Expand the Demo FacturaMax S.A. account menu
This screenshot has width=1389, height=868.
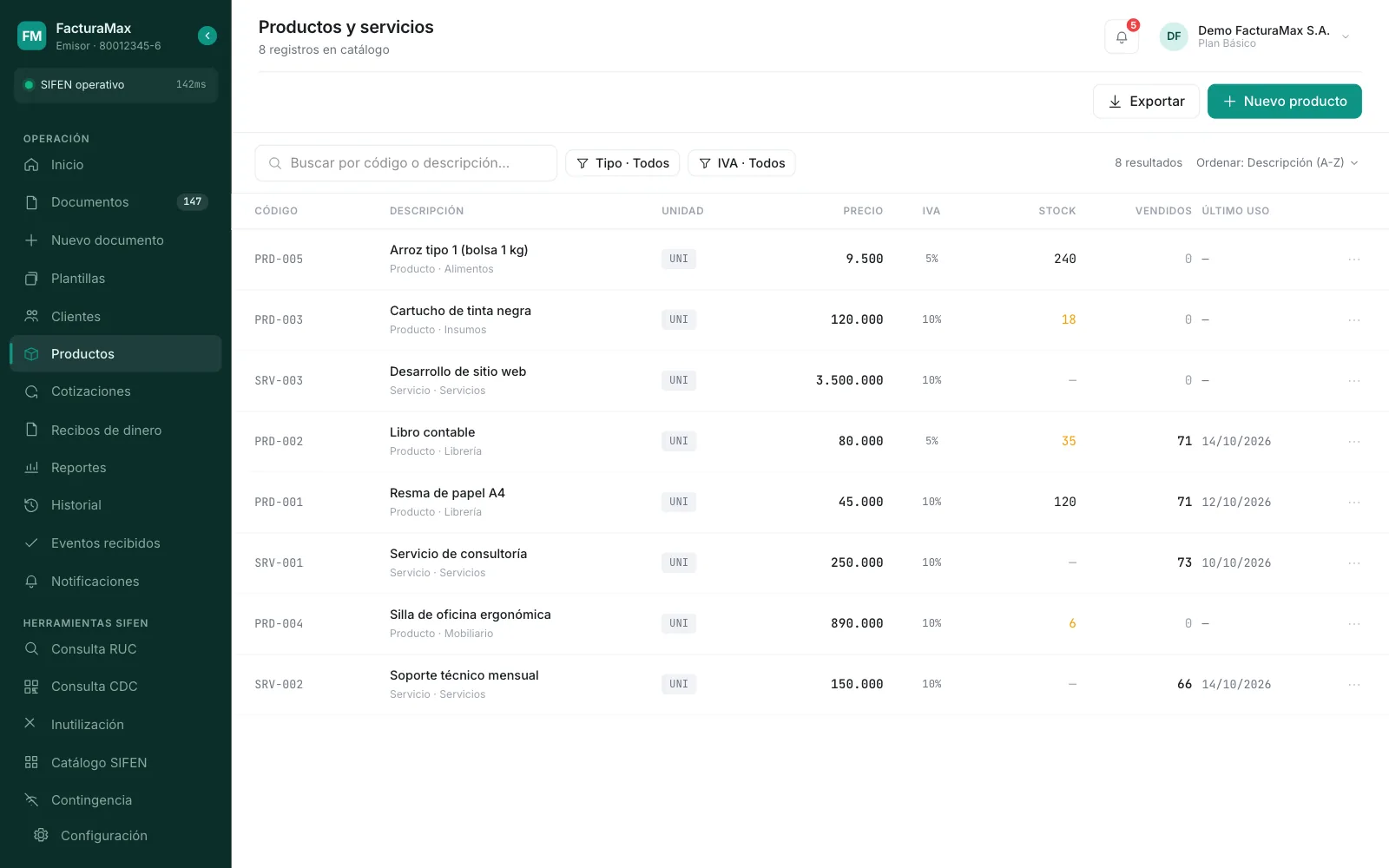pyautogui.click(x=1255, y=36)
